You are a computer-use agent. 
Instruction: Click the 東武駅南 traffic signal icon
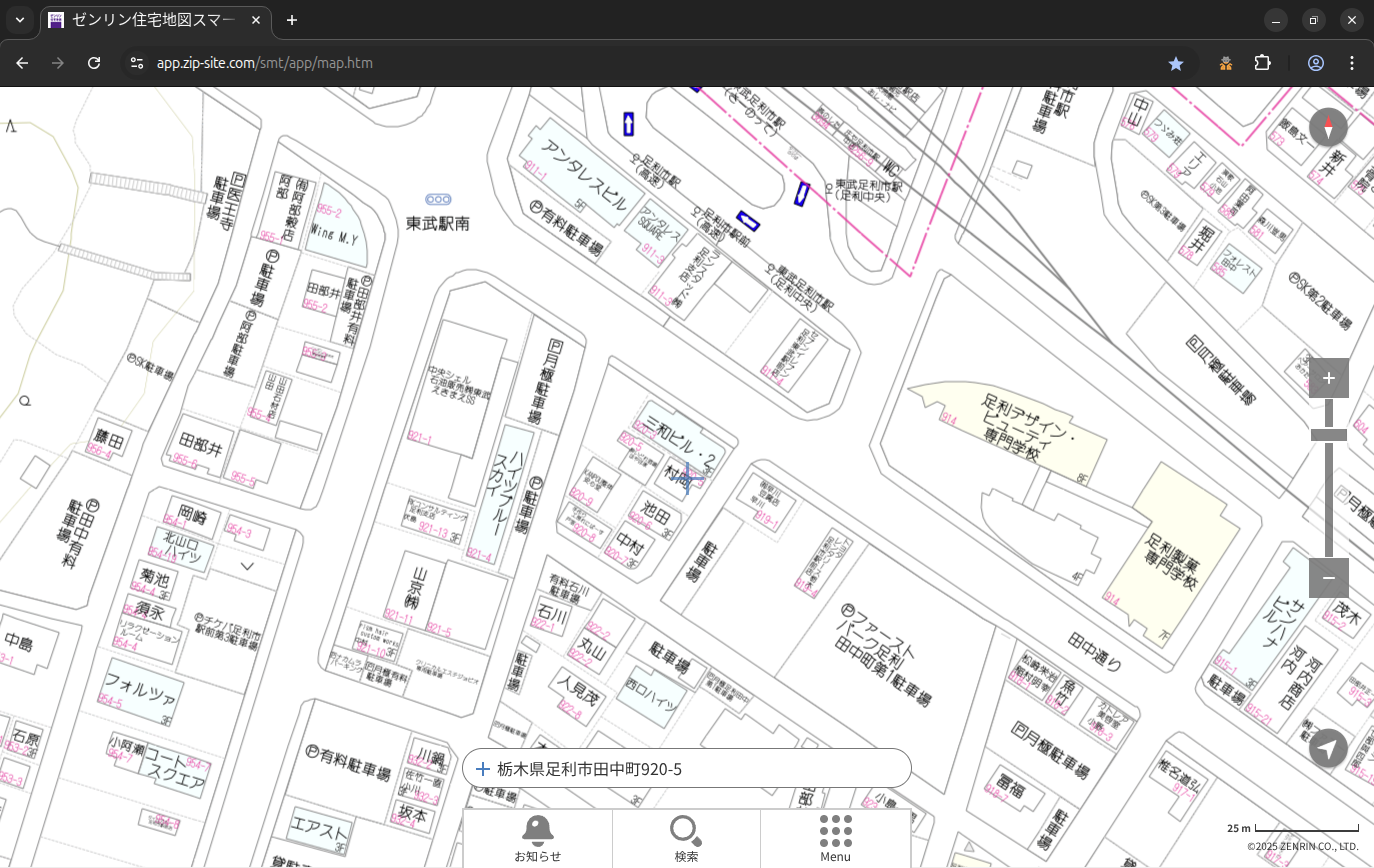438,199
